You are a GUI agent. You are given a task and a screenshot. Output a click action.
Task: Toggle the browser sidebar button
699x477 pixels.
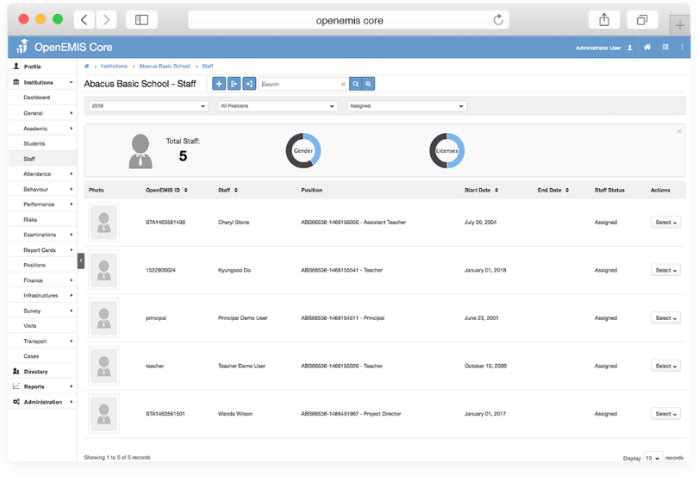pyautogui.click(x=142, y=20)
